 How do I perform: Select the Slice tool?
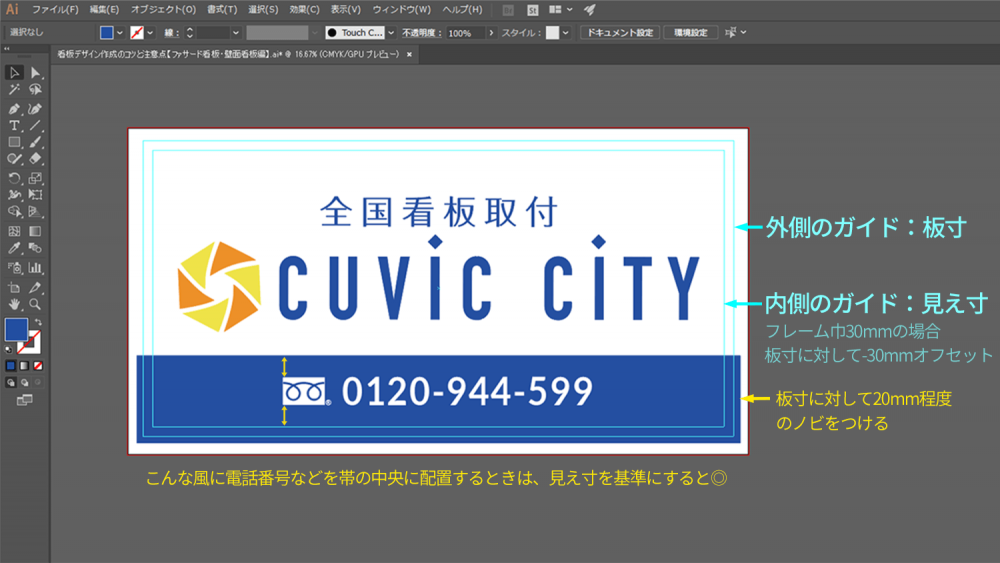[x=35, y=288]
